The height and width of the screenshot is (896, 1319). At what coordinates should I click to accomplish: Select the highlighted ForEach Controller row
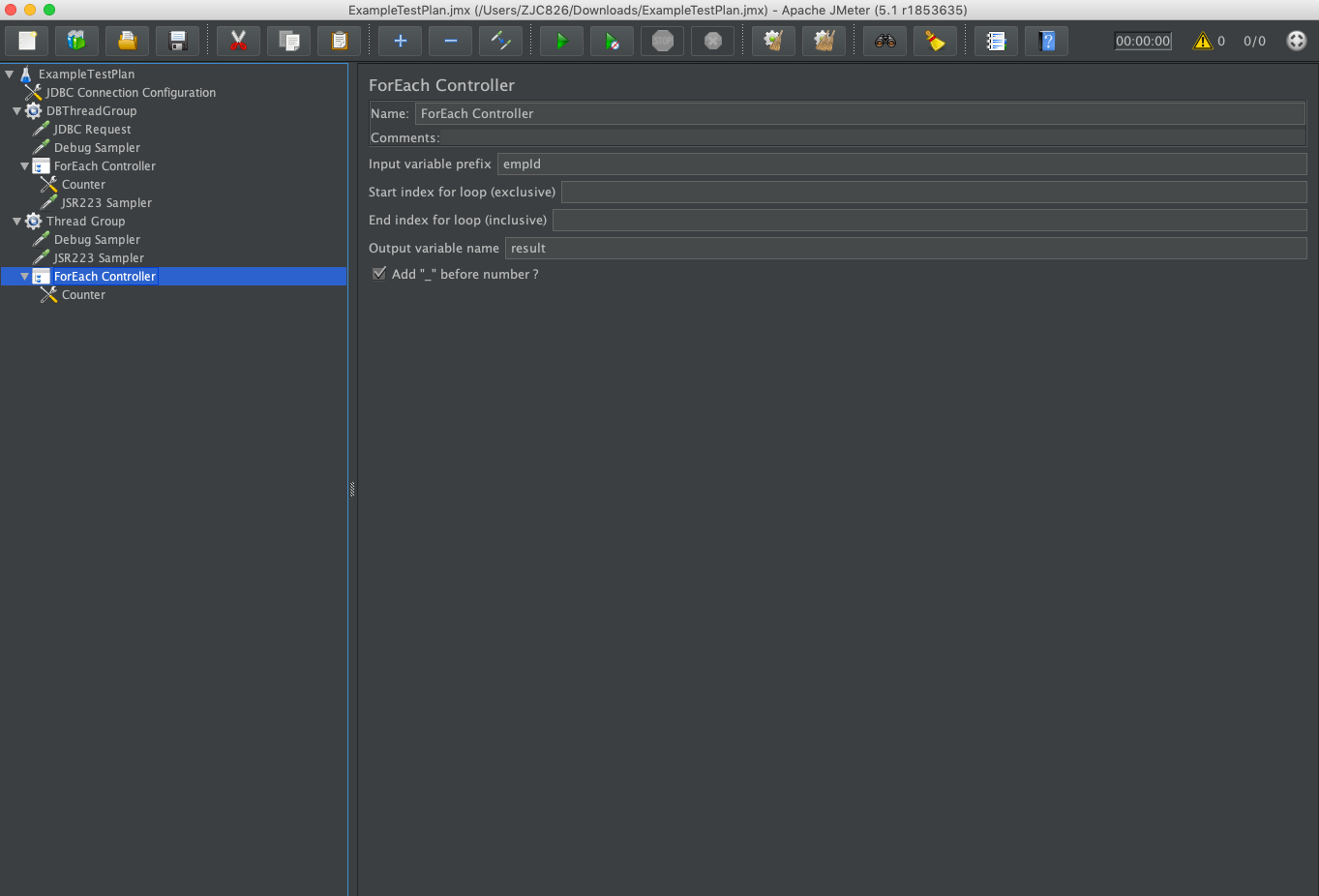173,276
